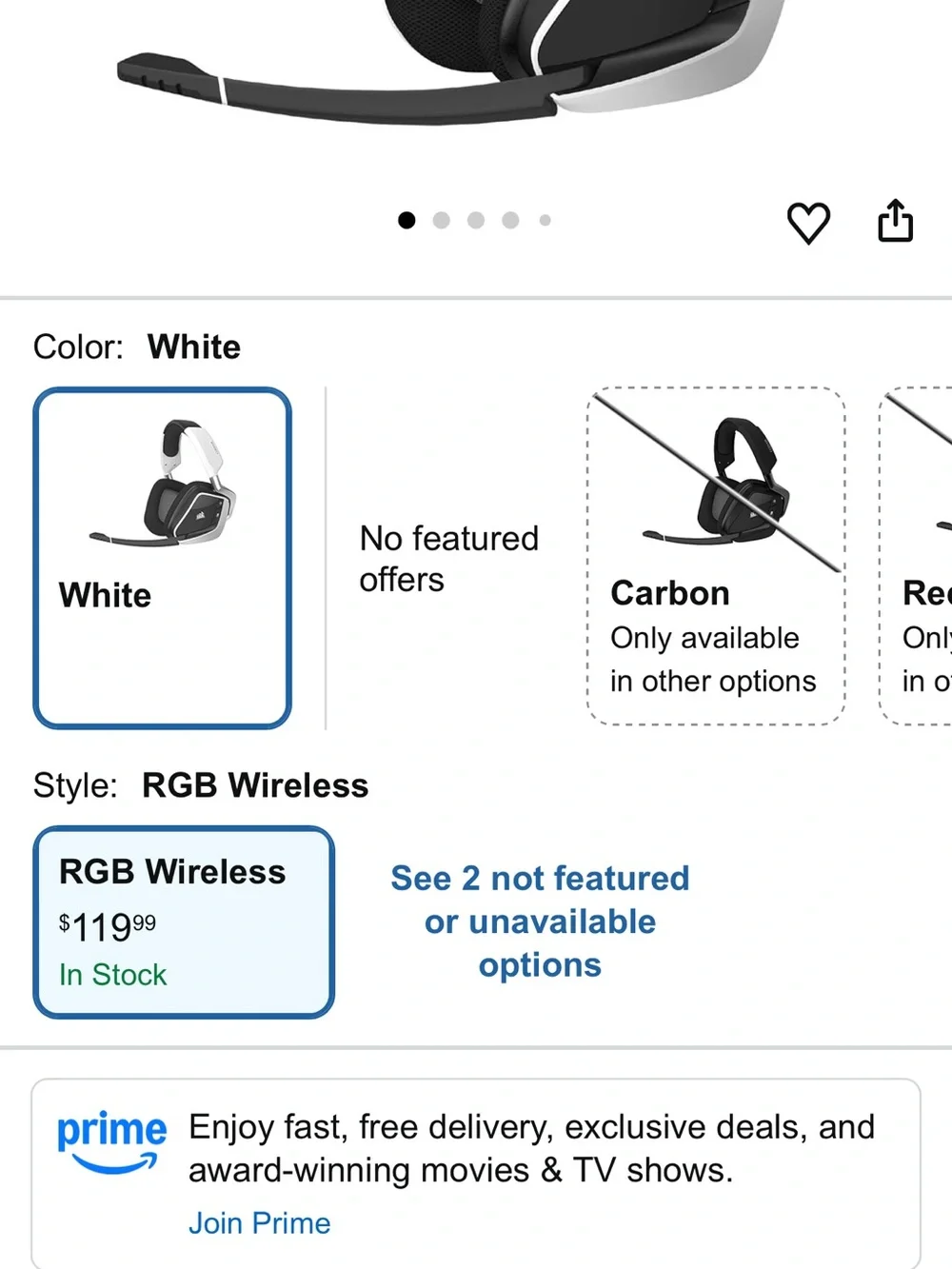Jump to second image carousel dot
Image resolution: width=952 pixels, height=1269 pixels.
441,220
